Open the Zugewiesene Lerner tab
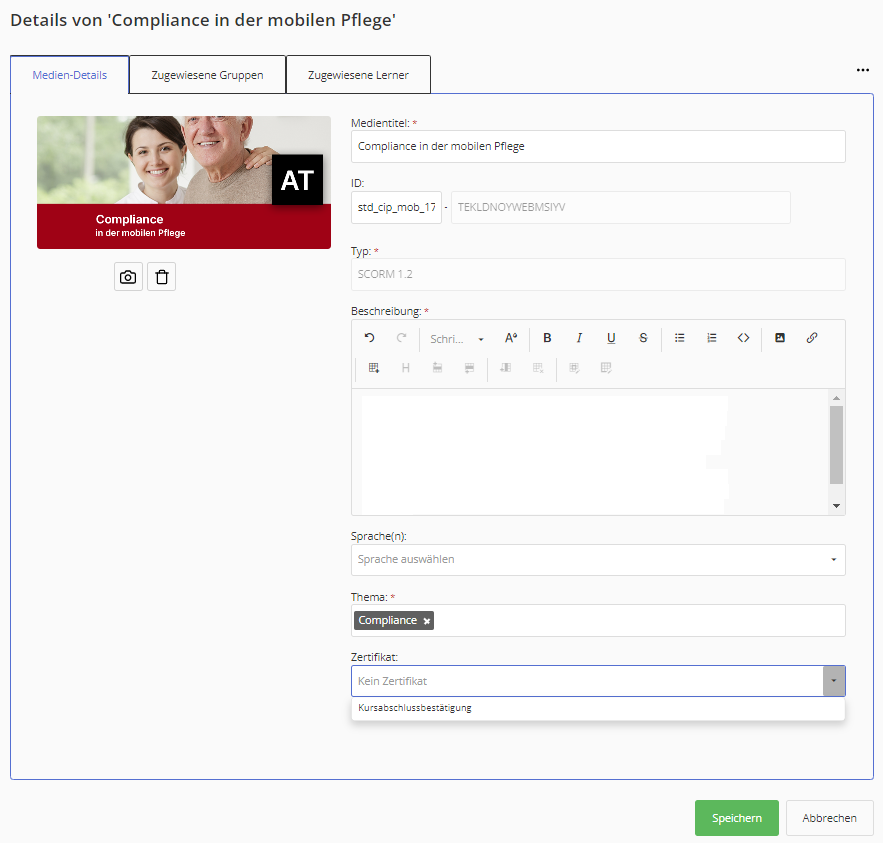This screenshot has width=883, height=843. point(358,75)
